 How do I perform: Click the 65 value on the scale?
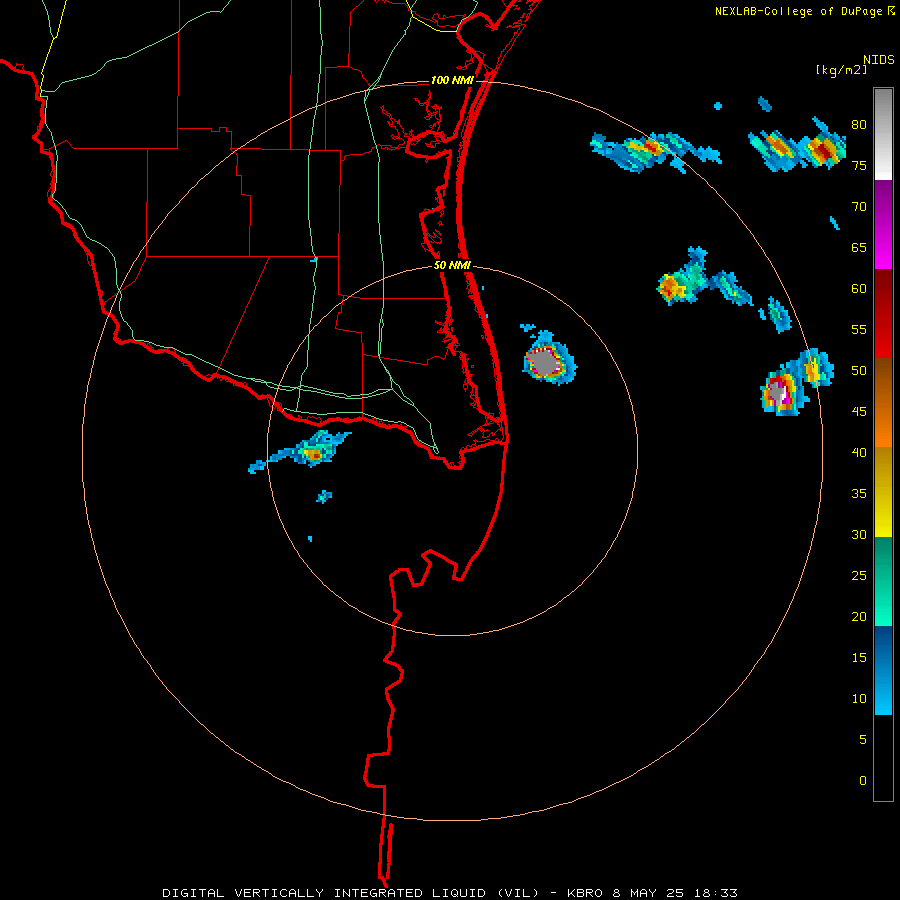pyautogui.click(x=859, y=247)
